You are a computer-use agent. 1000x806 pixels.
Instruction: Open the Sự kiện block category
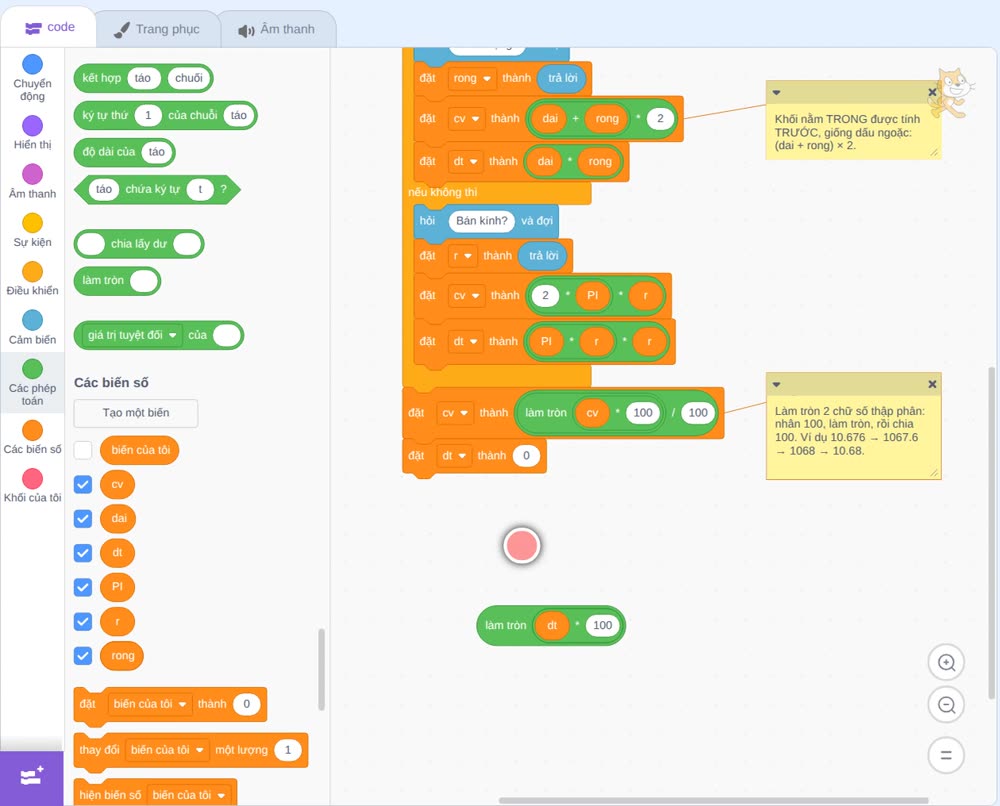coord(32,230)
